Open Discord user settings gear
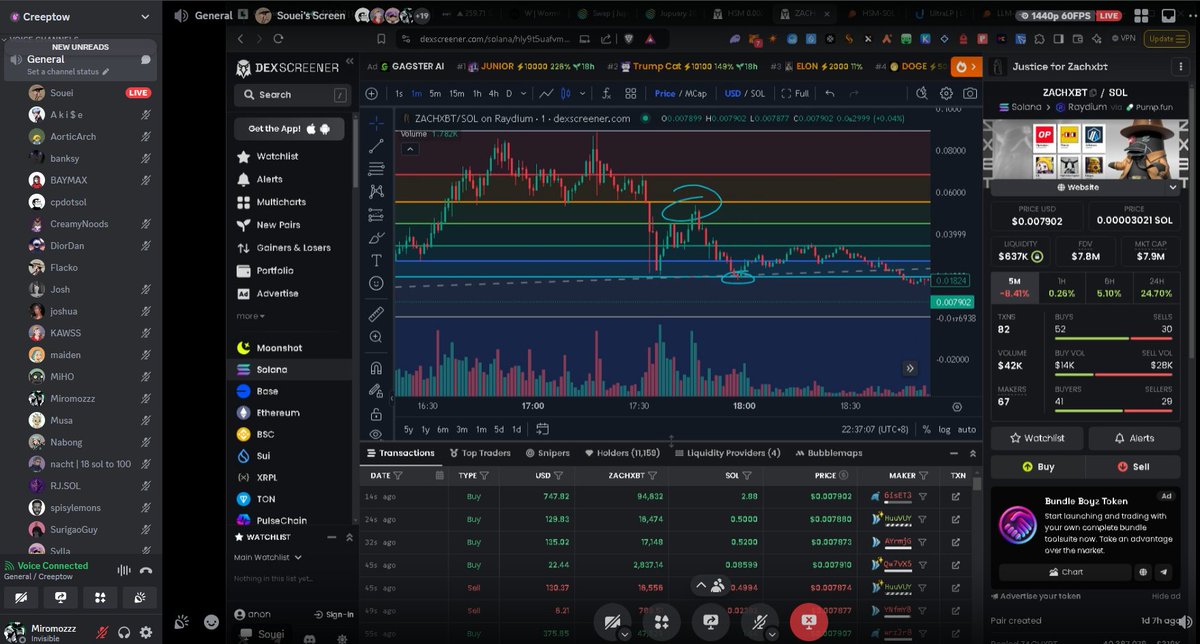 click(x=146, y=632)
